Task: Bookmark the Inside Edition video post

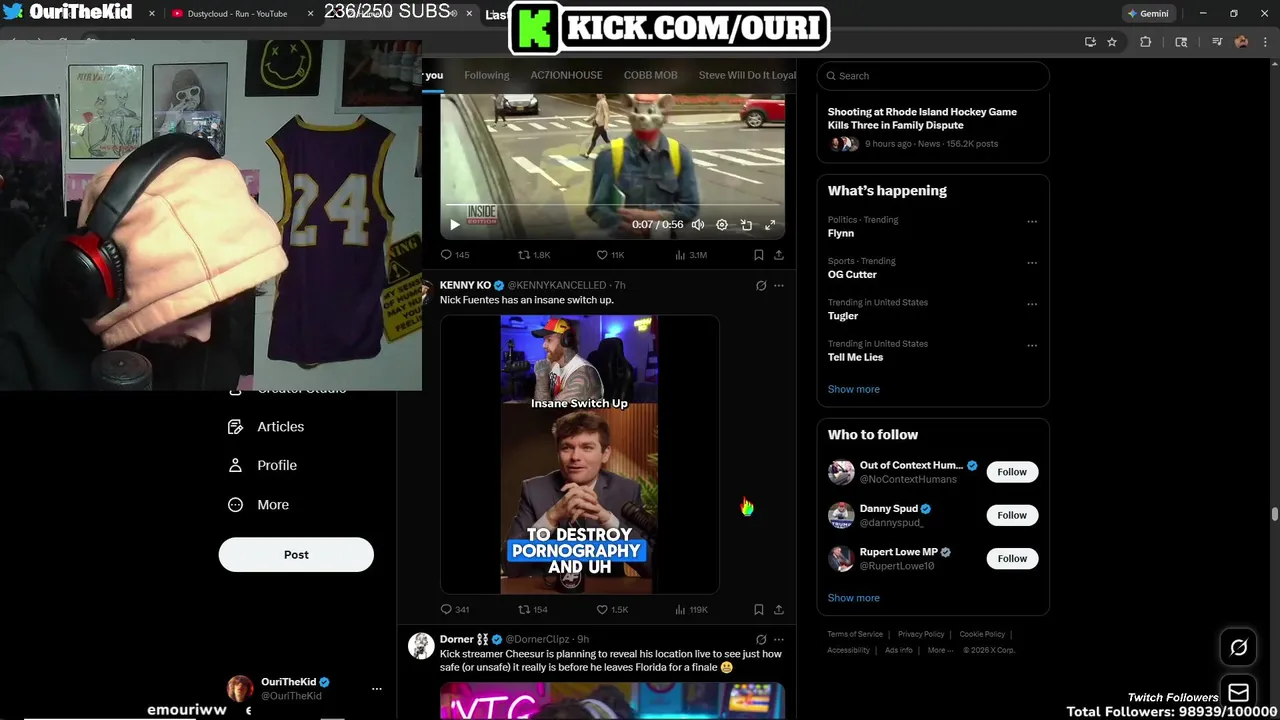Action: pos(759,255)
